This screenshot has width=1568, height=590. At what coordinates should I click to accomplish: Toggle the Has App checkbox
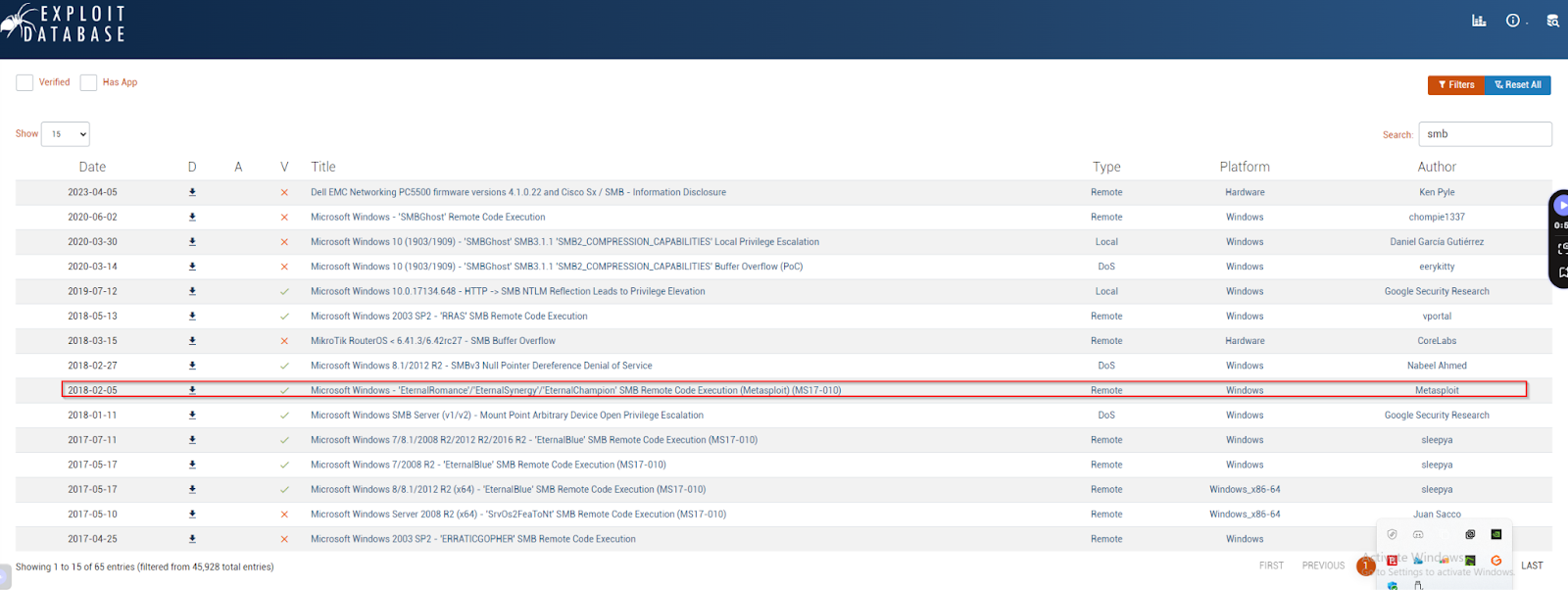coord(88,82)
